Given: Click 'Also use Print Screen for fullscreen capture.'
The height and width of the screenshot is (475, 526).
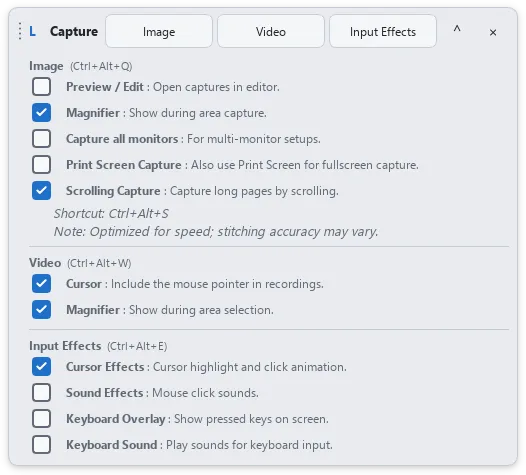Looking at the screenshot, I should (x=305, y=165).
